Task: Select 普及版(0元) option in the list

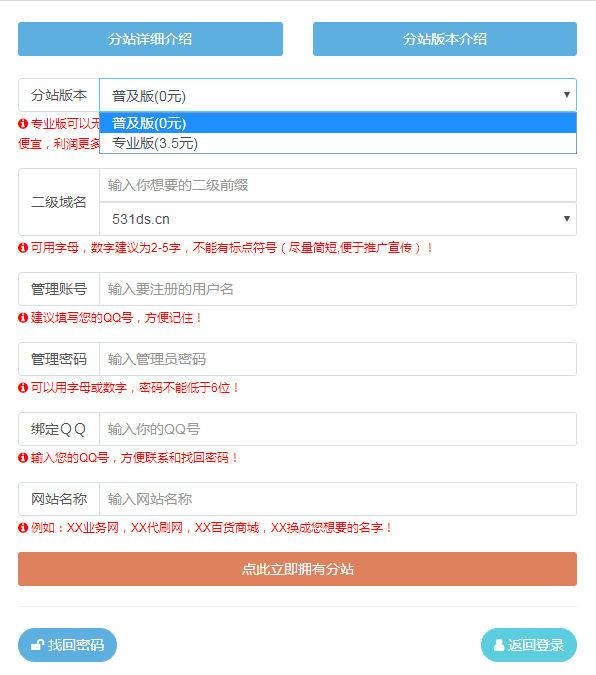Action: tap(338, 123)
